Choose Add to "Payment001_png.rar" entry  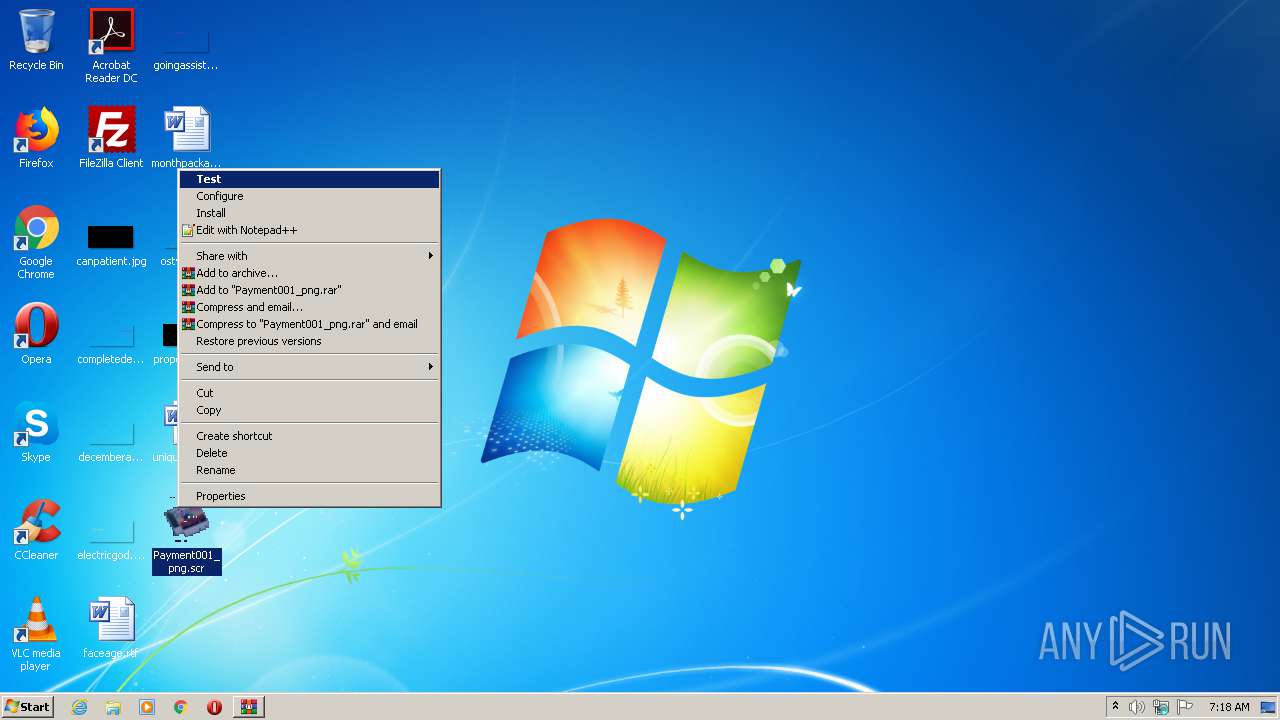click(x=310, y=290)
